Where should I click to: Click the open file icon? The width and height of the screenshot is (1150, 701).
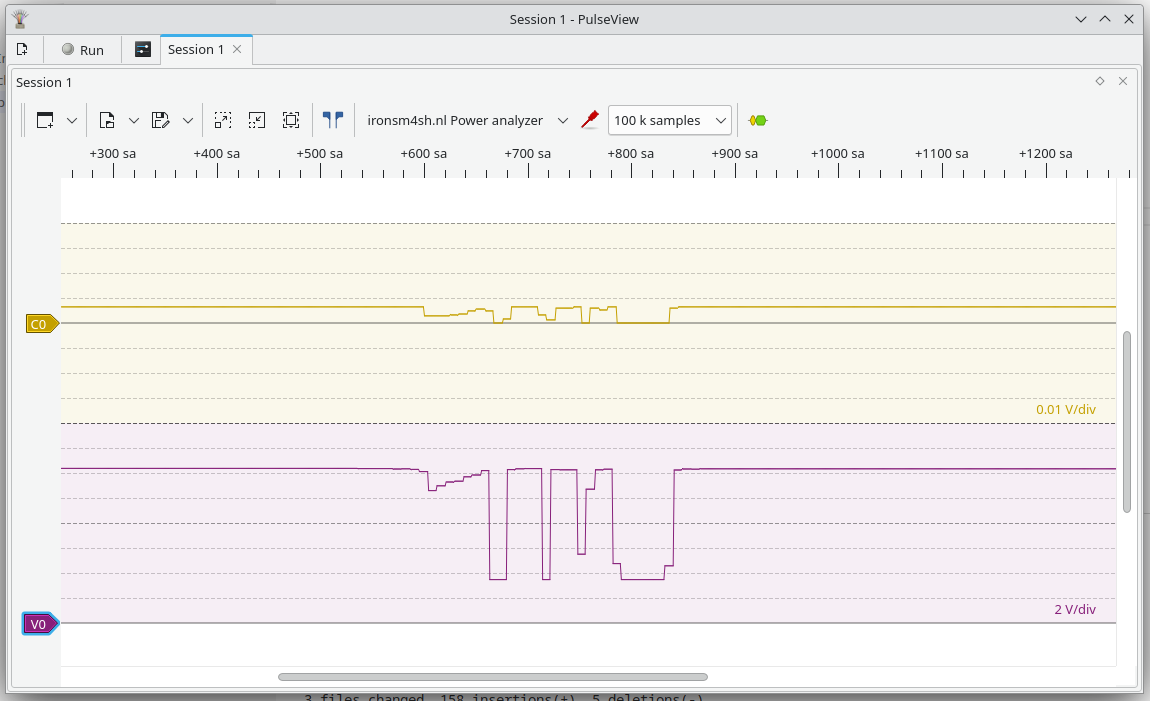point(107,120)
